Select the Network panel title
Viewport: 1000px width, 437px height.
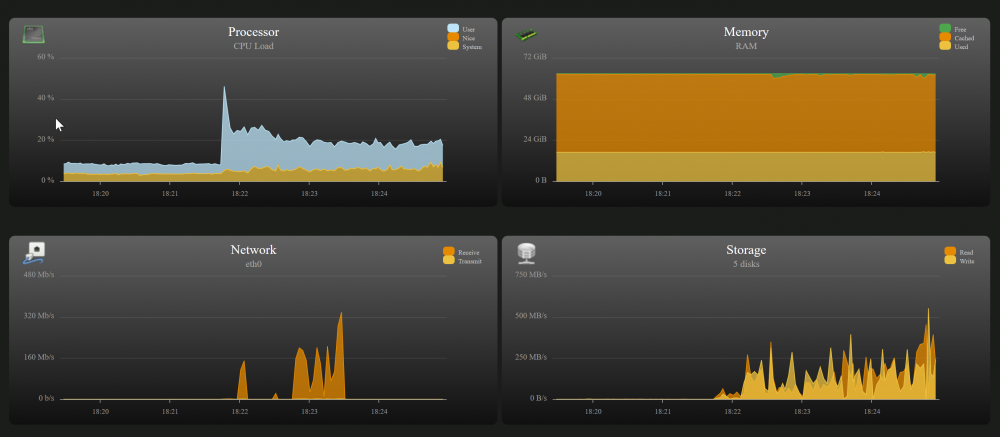[x=253, y=250]
